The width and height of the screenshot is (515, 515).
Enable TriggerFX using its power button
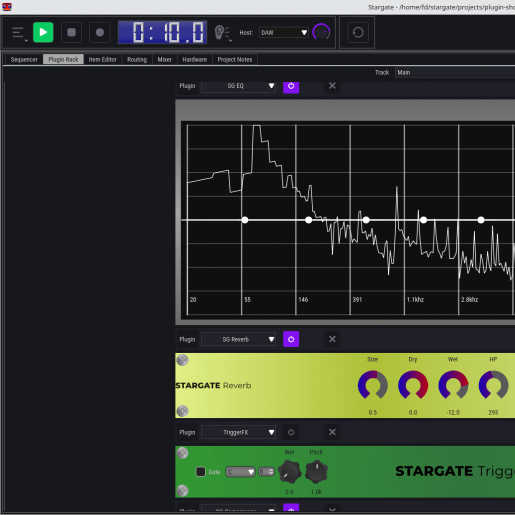coord(291,432)
